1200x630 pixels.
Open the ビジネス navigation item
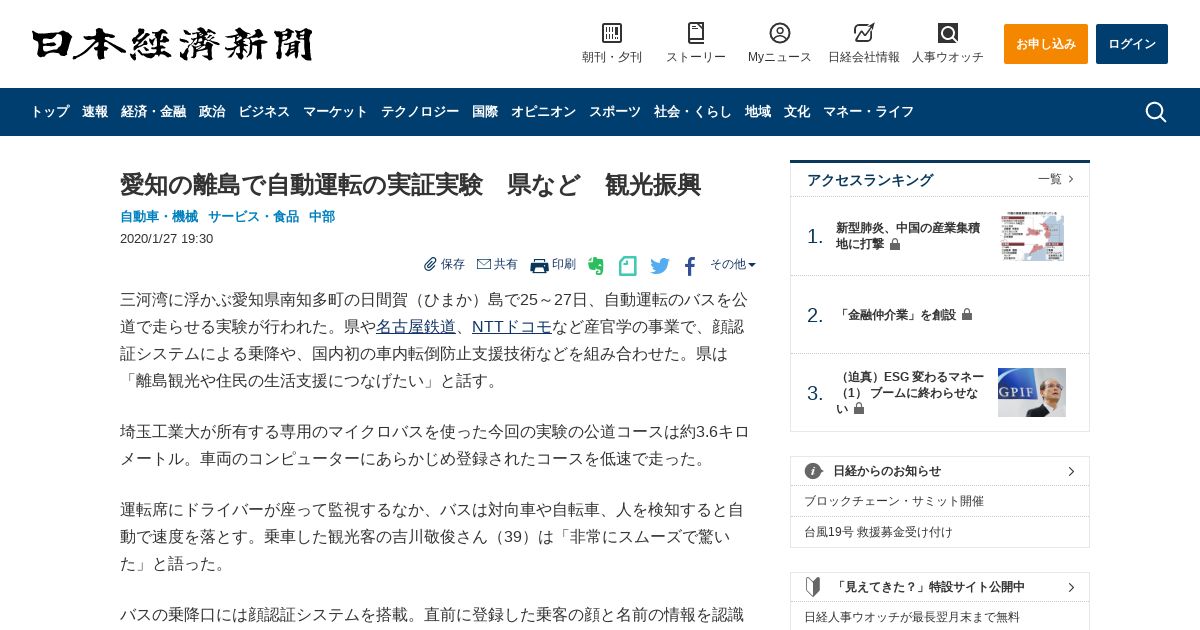click(264, 112)
